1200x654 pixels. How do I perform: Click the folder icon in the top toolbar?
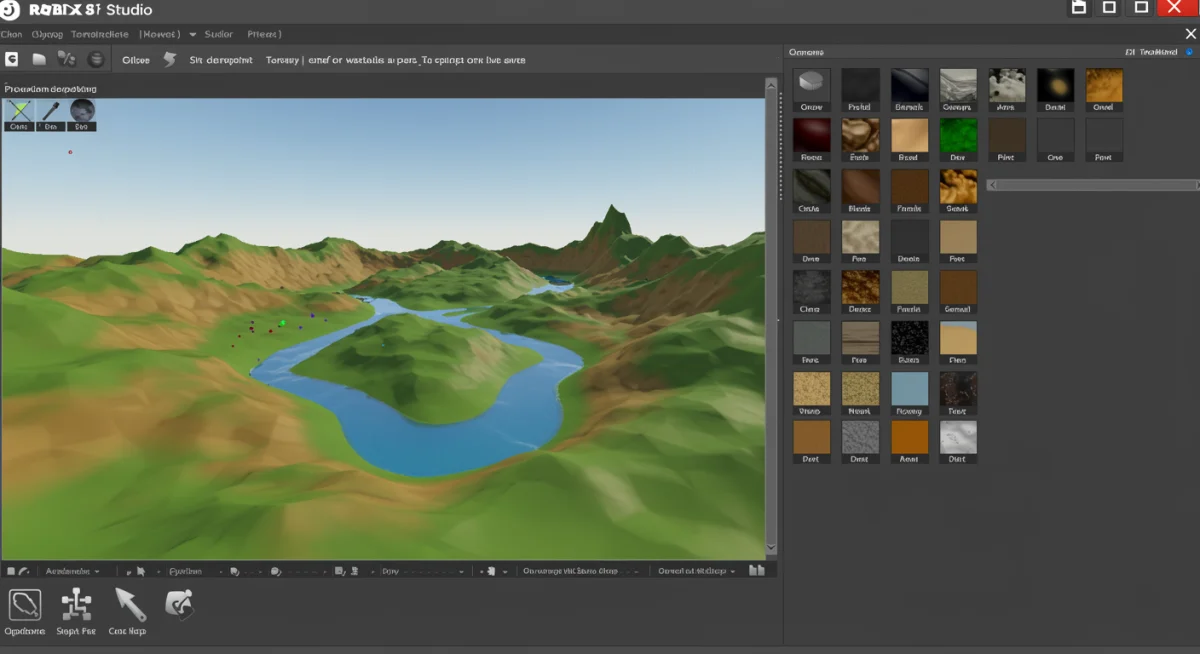point(39,59)
